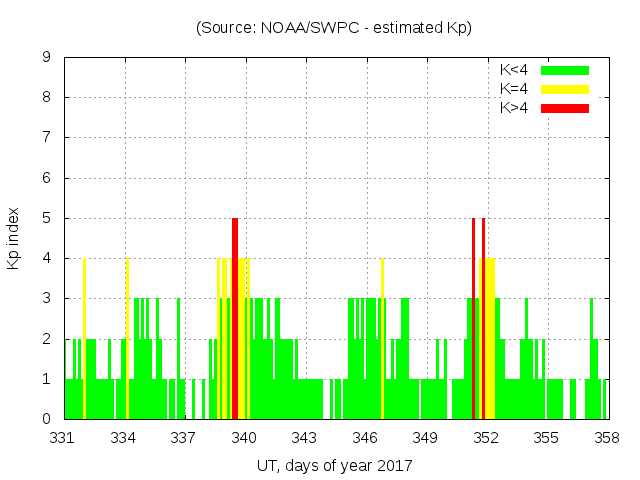Click the y-axis tick label 0
Viewport: 640px width, 480px height.
pyautogui.click(x=46, y=419)
